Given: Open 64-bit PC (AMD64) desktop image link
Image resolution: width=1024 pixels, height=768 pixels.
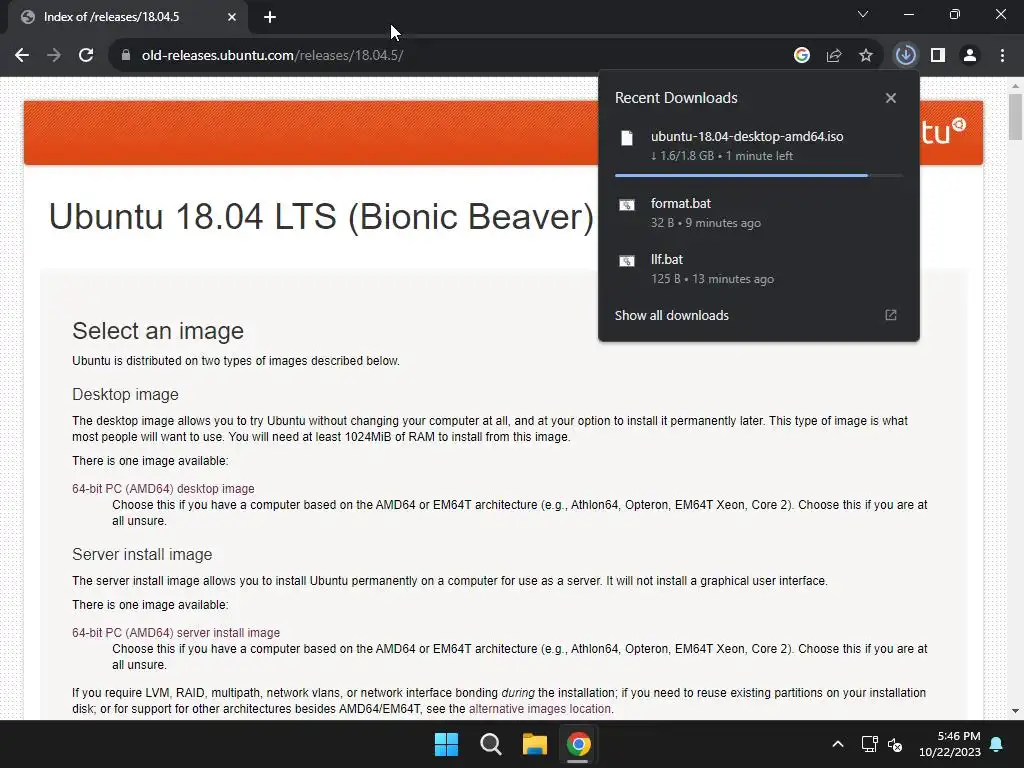Looking at the screenshot, I should tap(163, 488).
